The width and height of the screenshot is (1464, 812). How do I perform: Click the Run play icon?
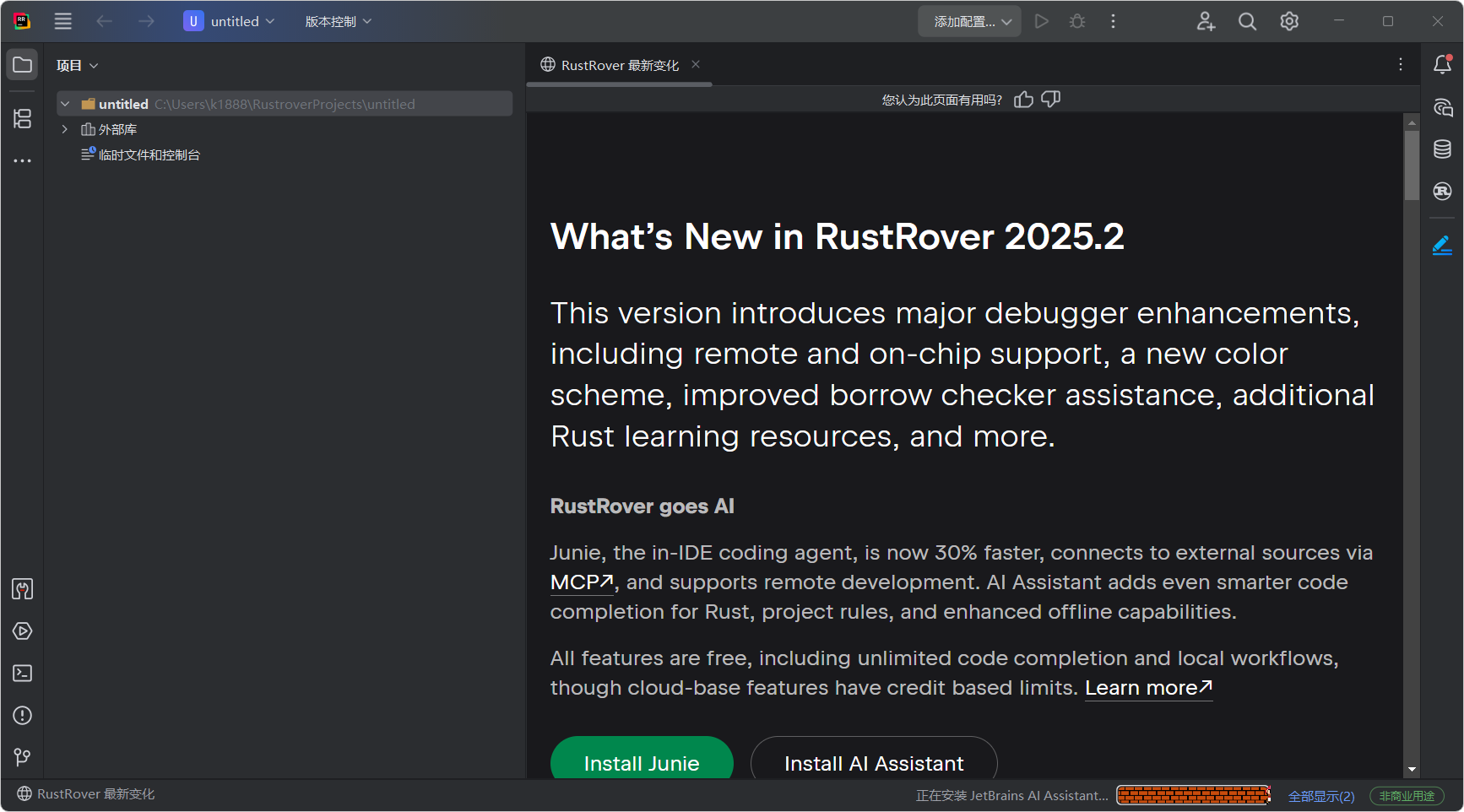click(x=1042, y=21)
